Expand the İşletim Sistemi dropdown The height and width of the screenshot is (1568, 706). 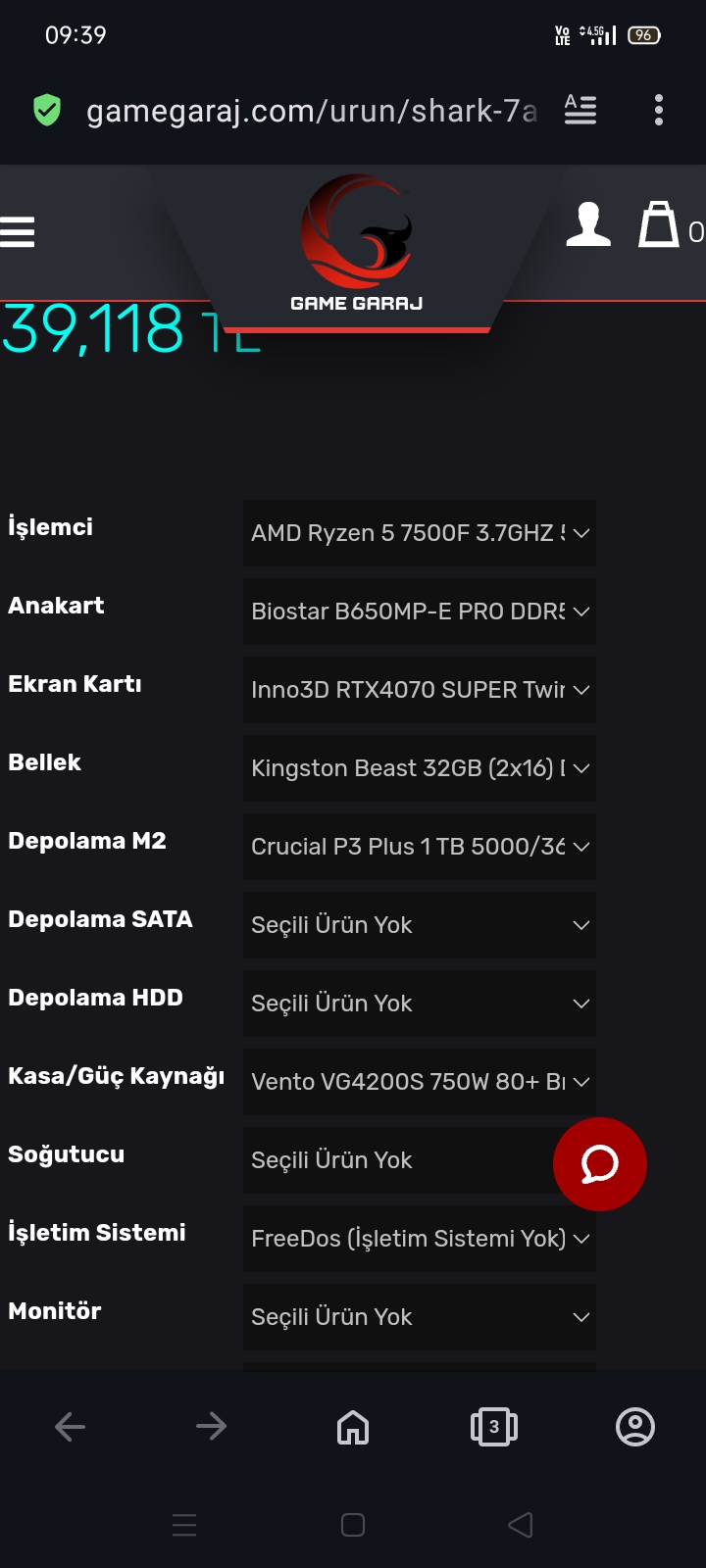(419, 1239)
